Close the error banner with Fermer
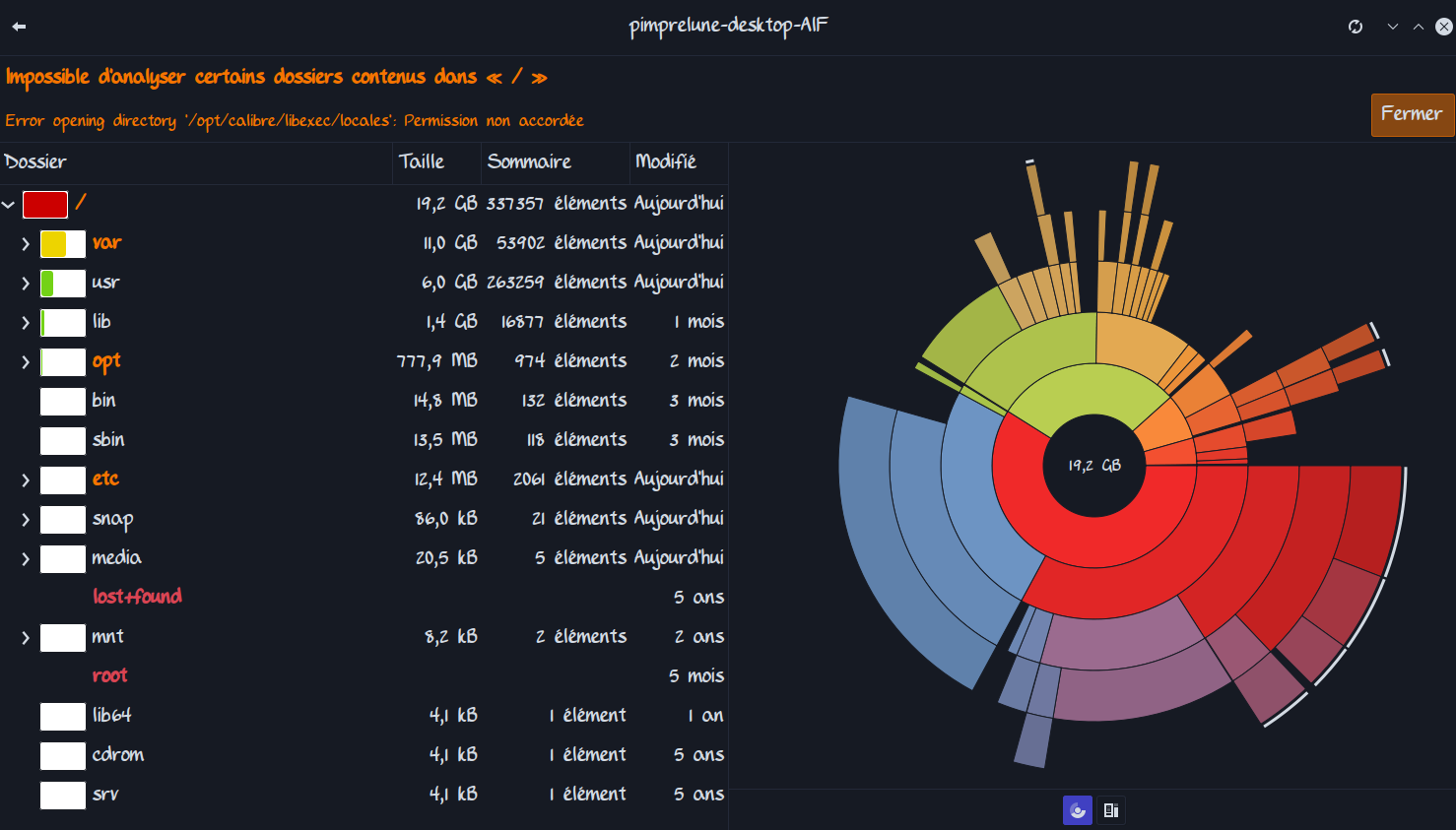 pos(1412,114)
